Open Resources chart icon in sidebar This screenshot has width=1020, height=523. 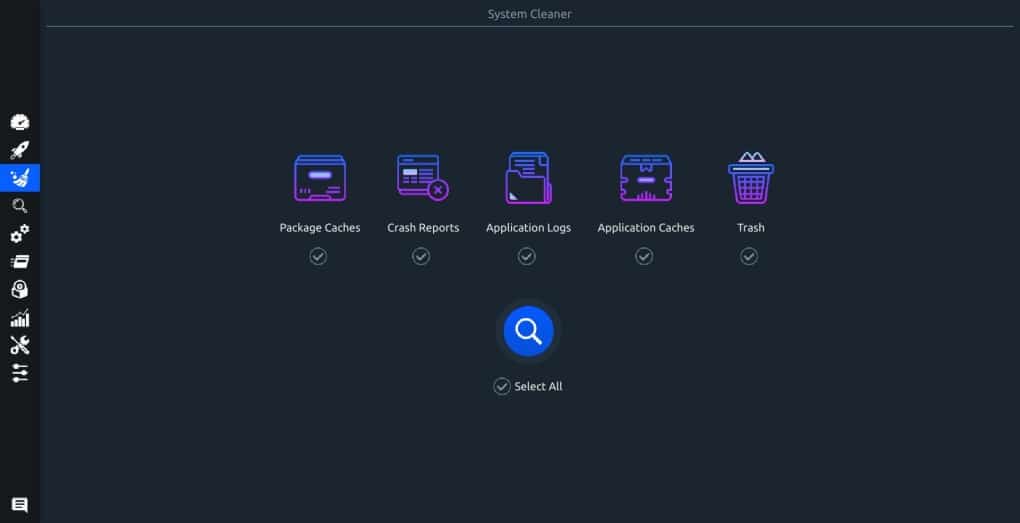[20, 318]
